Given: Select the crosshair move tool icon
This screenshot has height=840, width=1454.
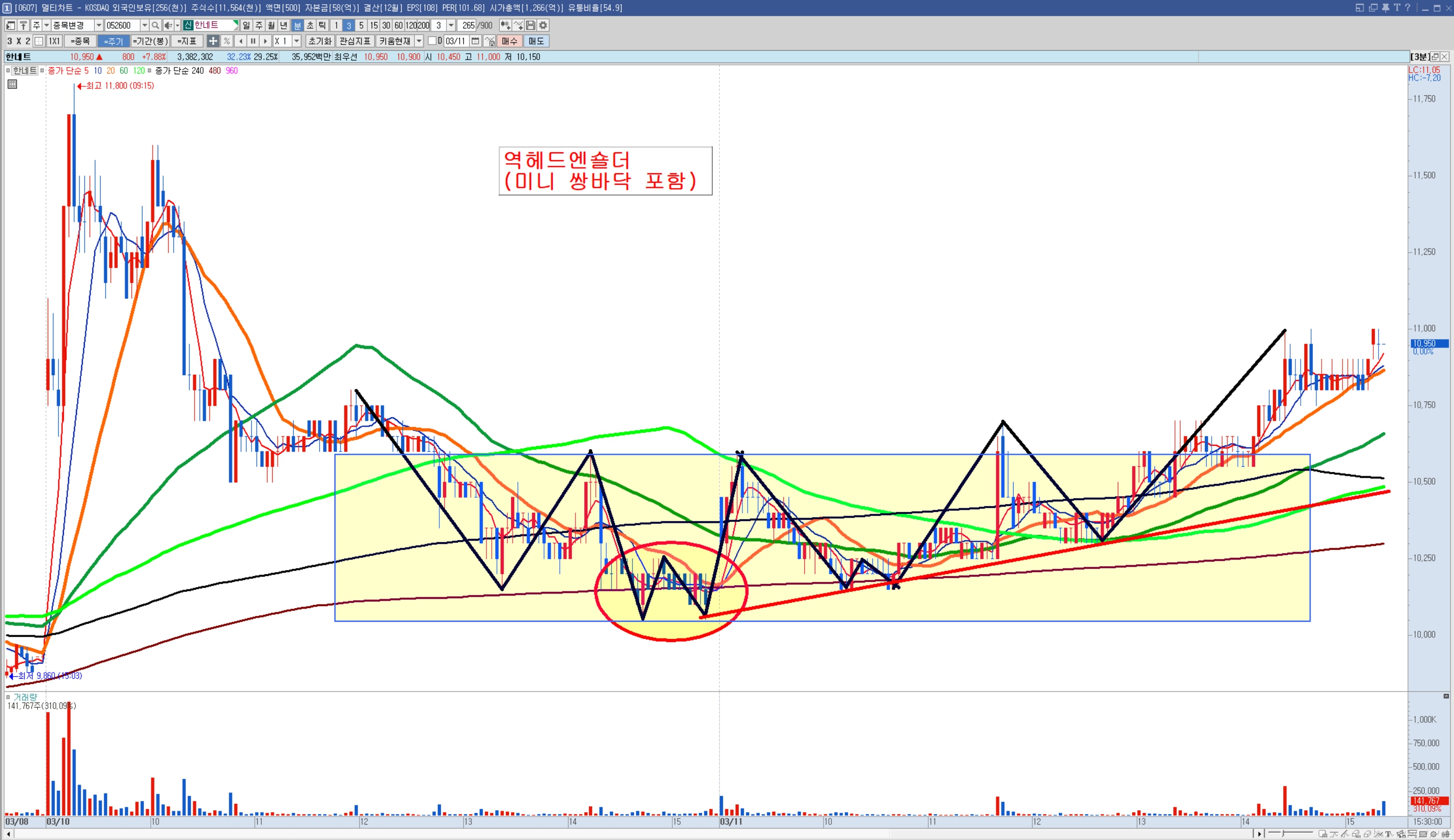Looking at the screenshot, I should 213,41.
